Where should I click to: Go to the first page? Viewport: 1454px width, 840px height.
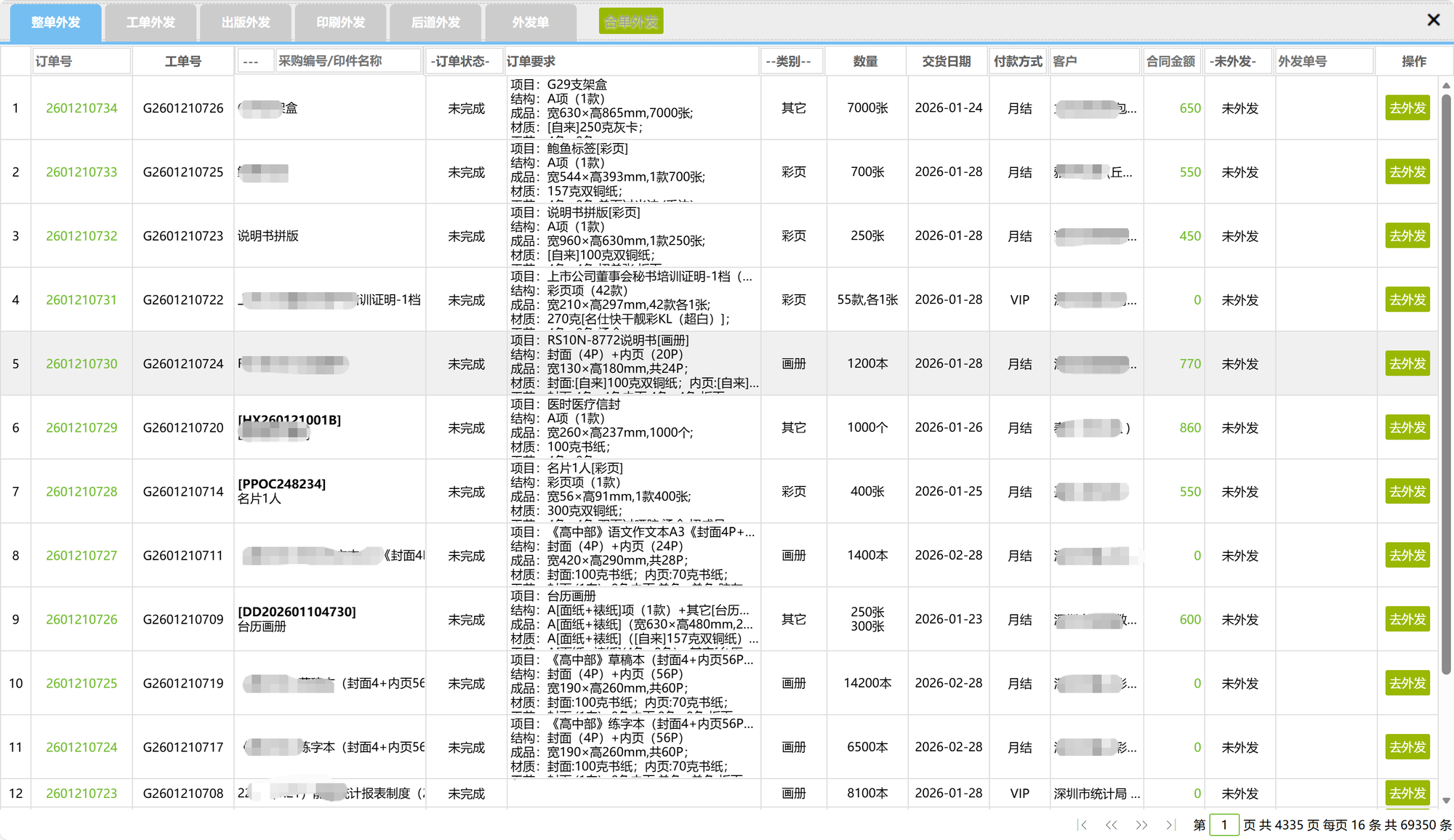pyautogui.click(x=1083, y=825)
